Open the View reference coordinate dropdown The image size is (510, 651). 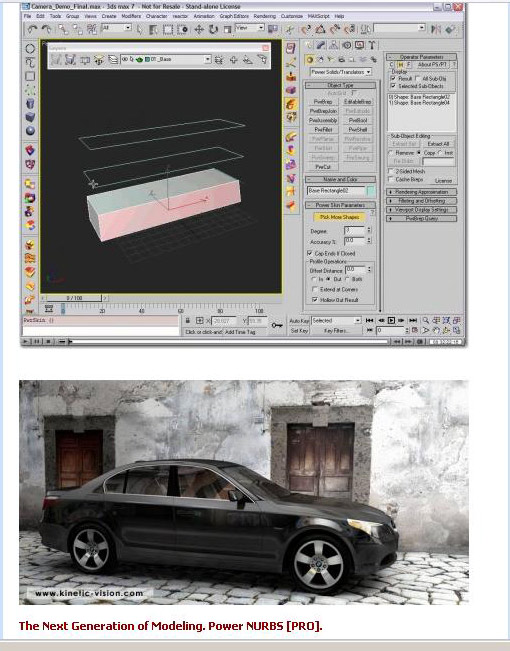(250, 28)
